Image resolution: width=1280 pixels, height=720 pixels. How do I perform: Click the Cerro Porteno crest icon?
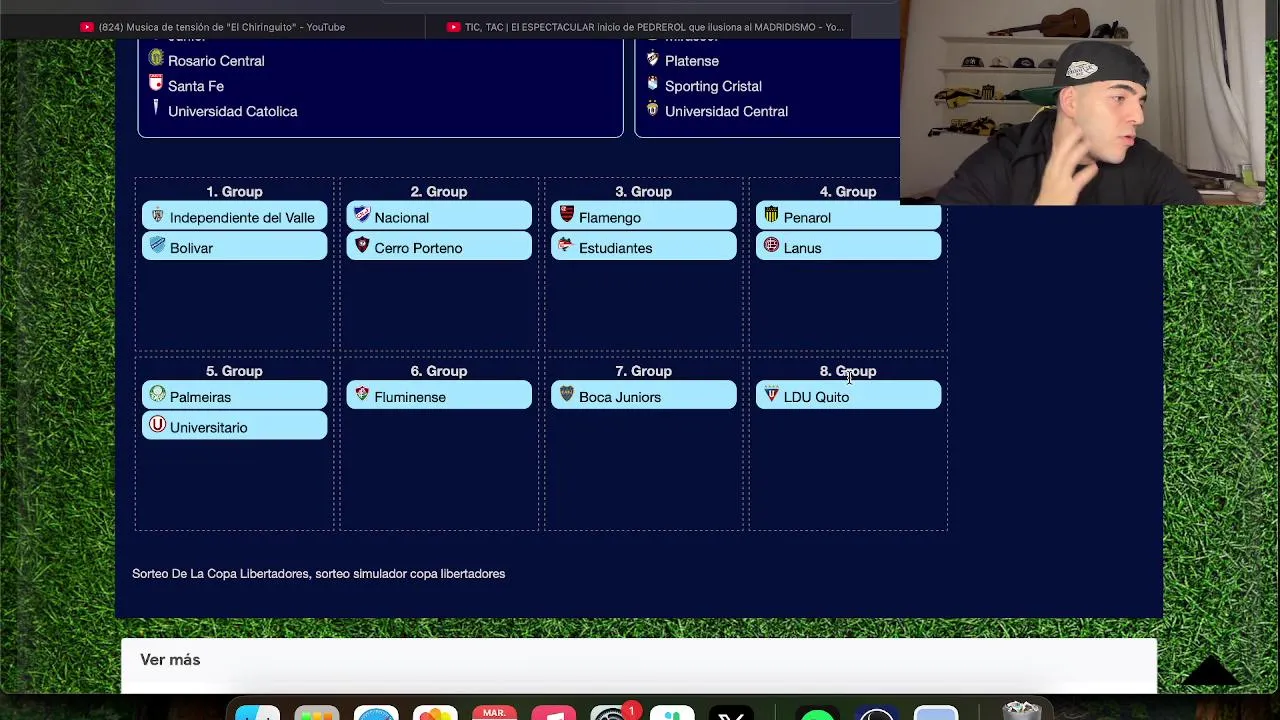click(362, 245)
